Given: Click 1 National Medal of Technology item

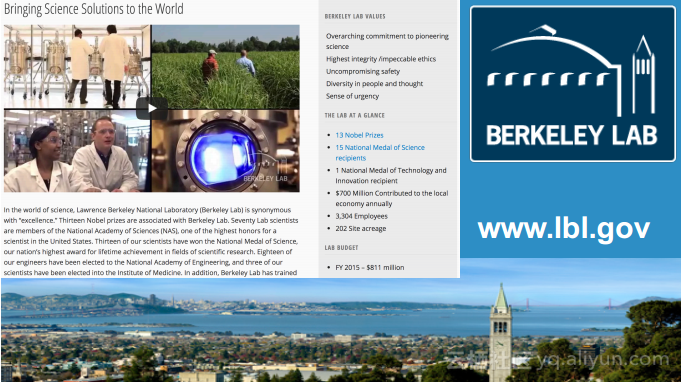Looking at the screenshot, I should click(x=391, y=175).
